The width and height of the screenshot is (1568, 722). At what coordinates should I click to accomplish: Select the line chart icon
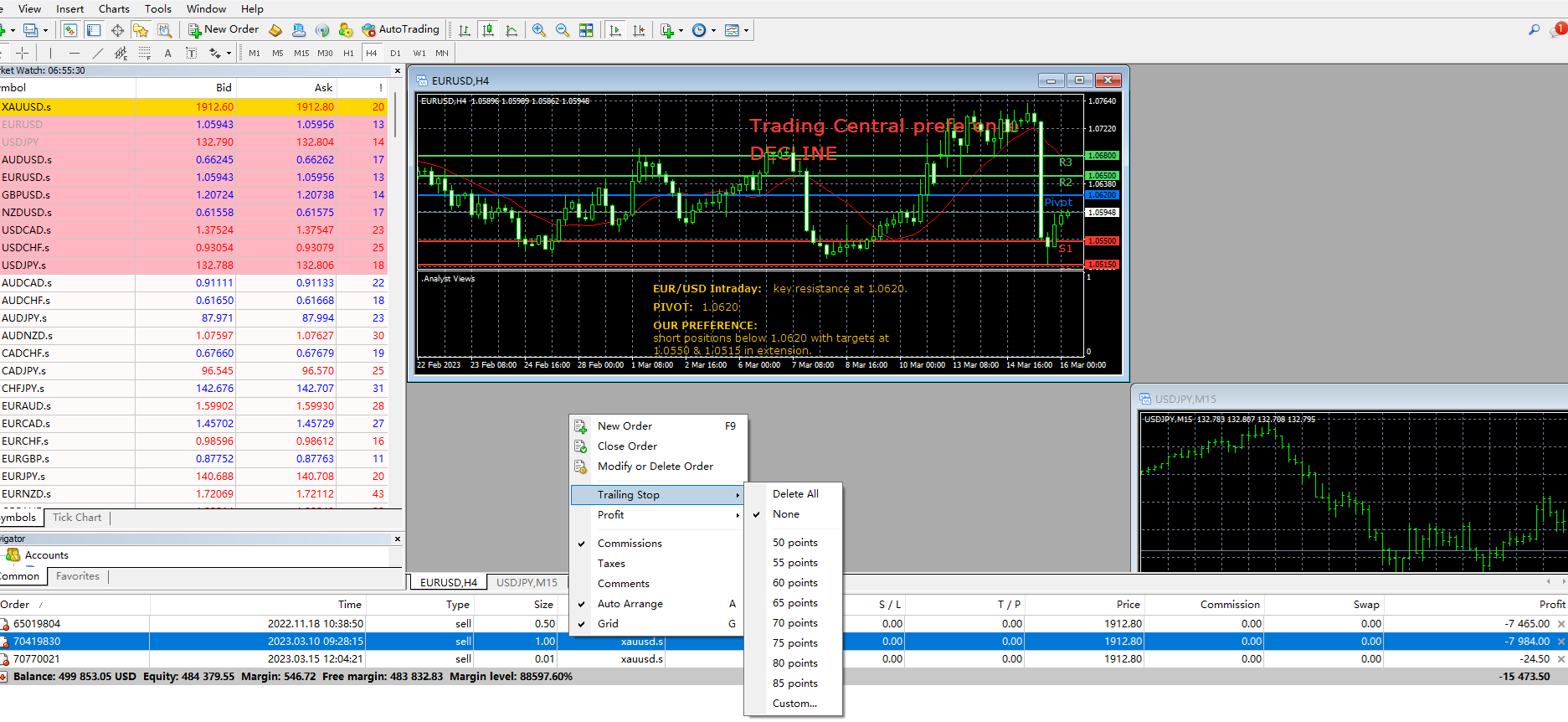512,30
